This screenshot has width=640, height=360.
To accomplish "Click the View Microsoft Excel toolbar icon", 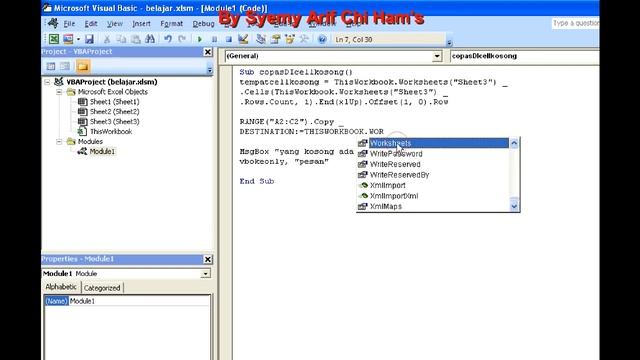I will (x=53, y=39).
